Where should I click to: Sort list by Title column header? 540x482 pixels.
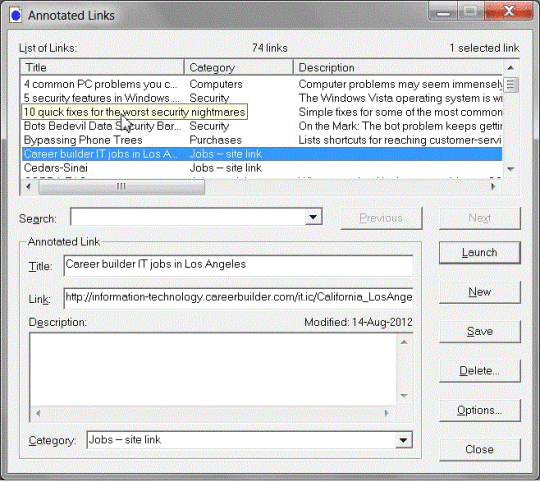pyautogui.click(x=102, y=67)
